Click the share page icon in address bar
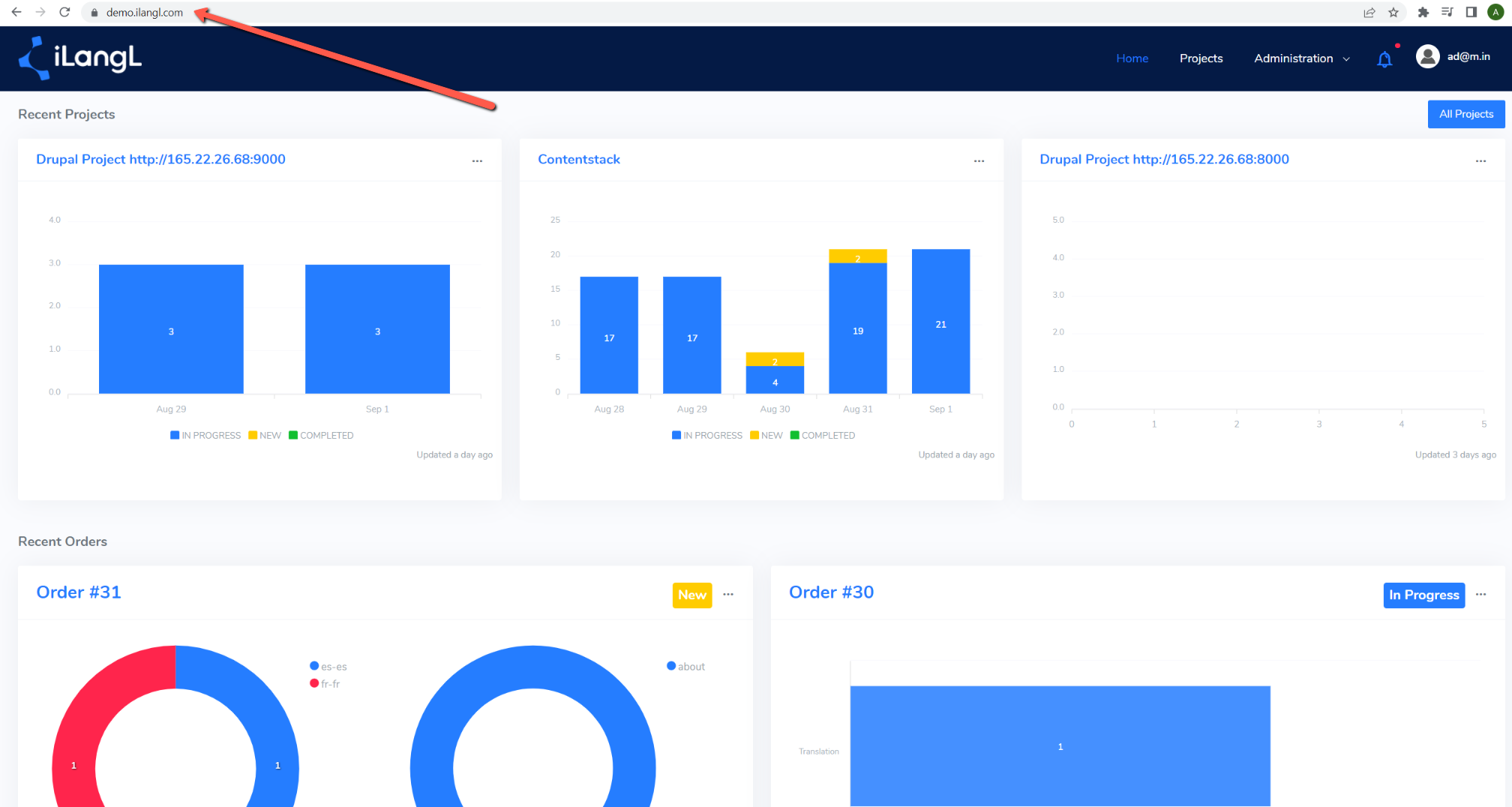This screenshot has width=1512, height=807. pyautogui.click(x=1369, y=12)
